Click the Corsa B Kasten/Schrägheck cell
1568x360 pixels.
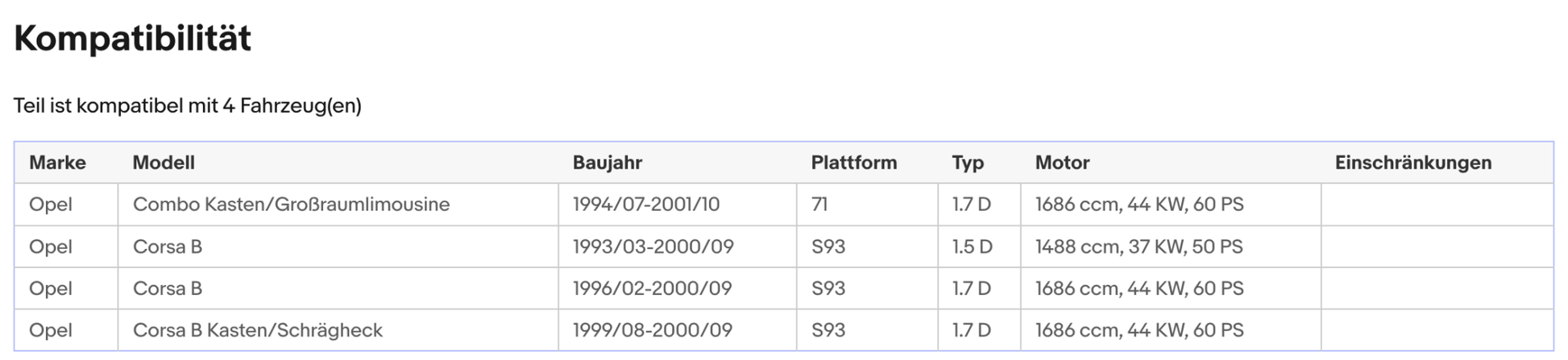(257, 330)
